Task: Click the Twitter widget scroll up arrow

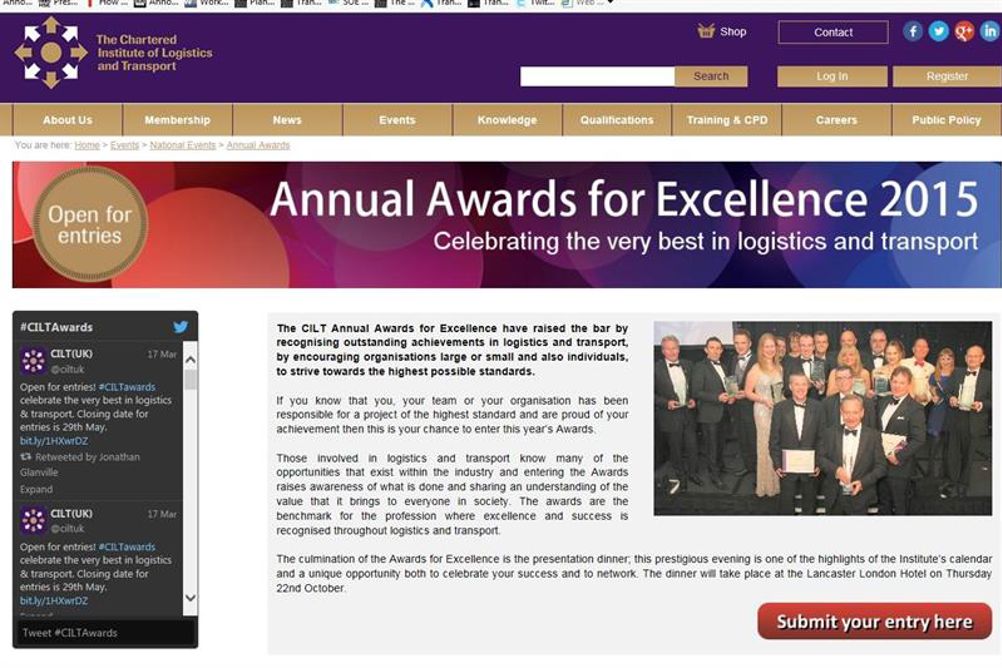Action: click(190, 360)
